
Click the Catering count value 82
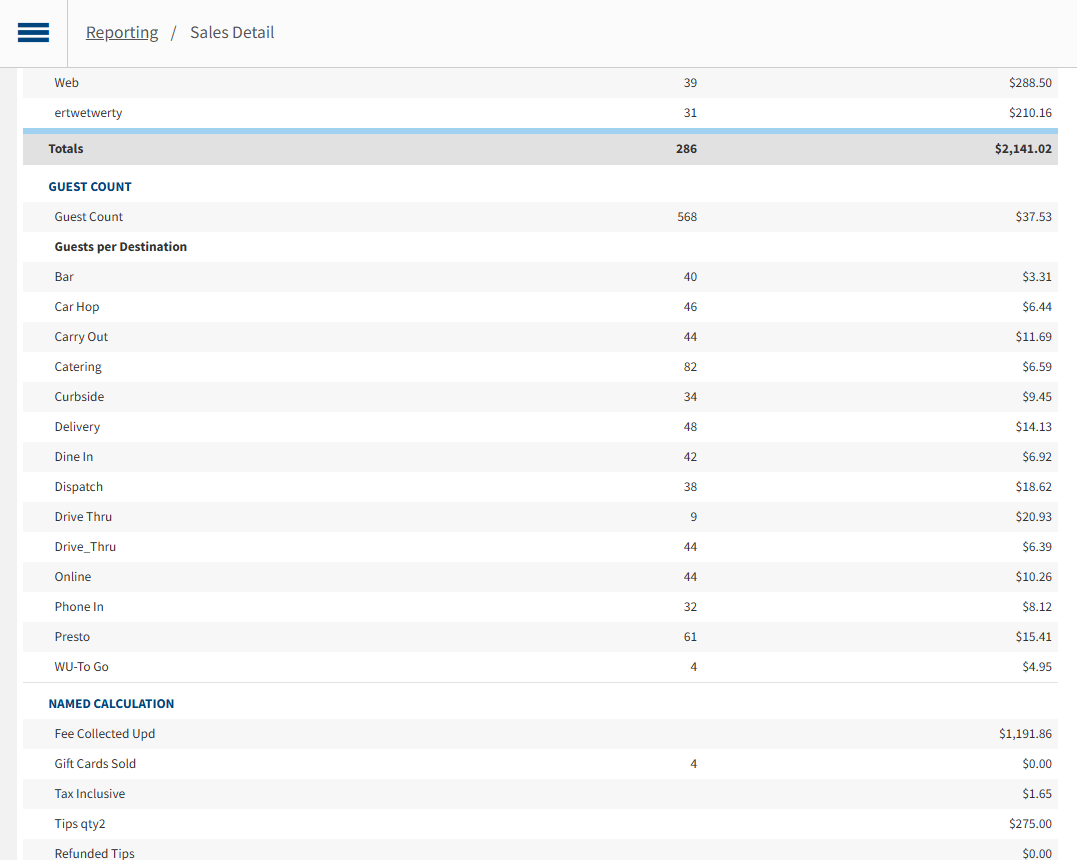[689, 366]
